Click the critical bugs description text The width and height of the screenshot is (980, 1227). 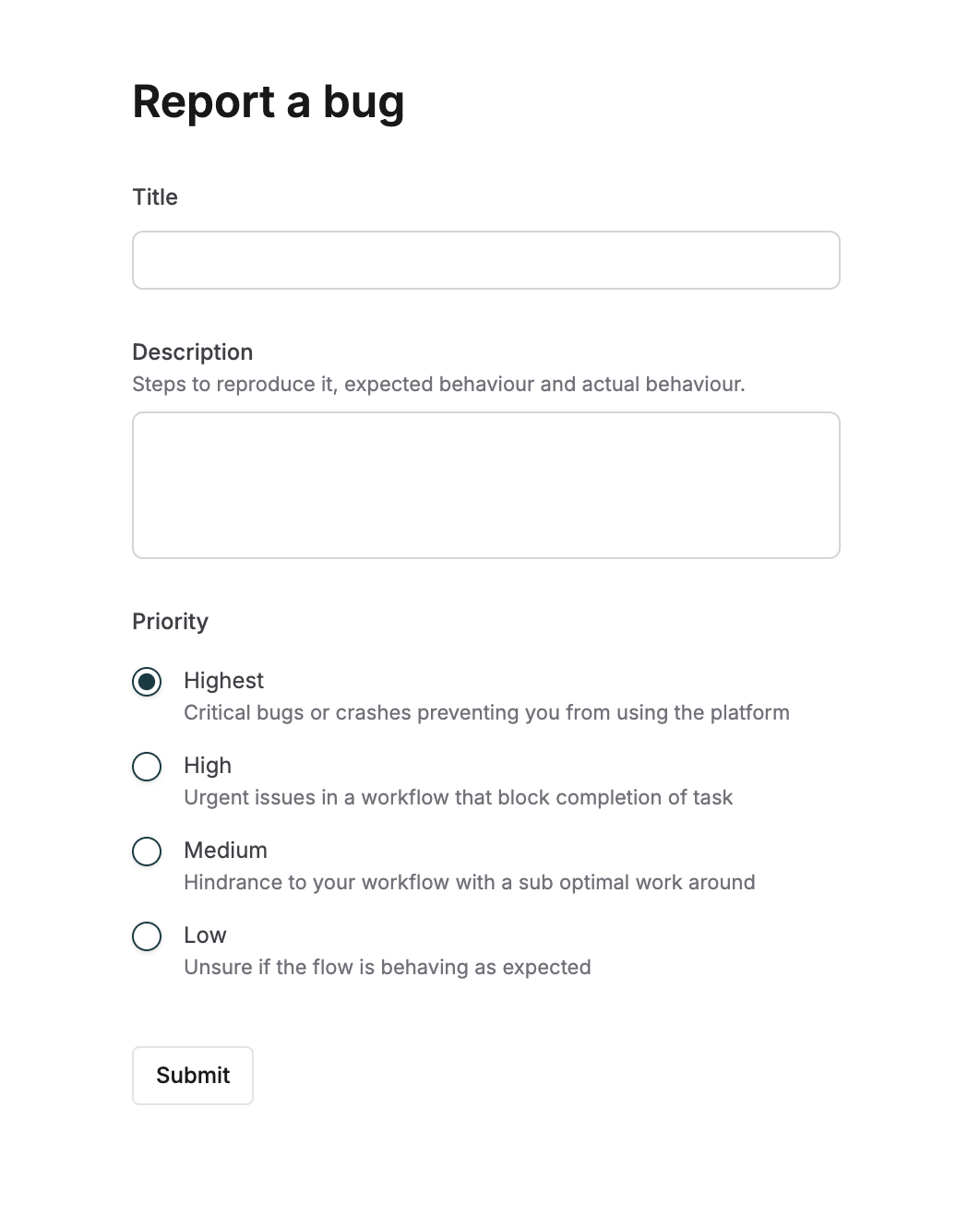coord(486,712)
